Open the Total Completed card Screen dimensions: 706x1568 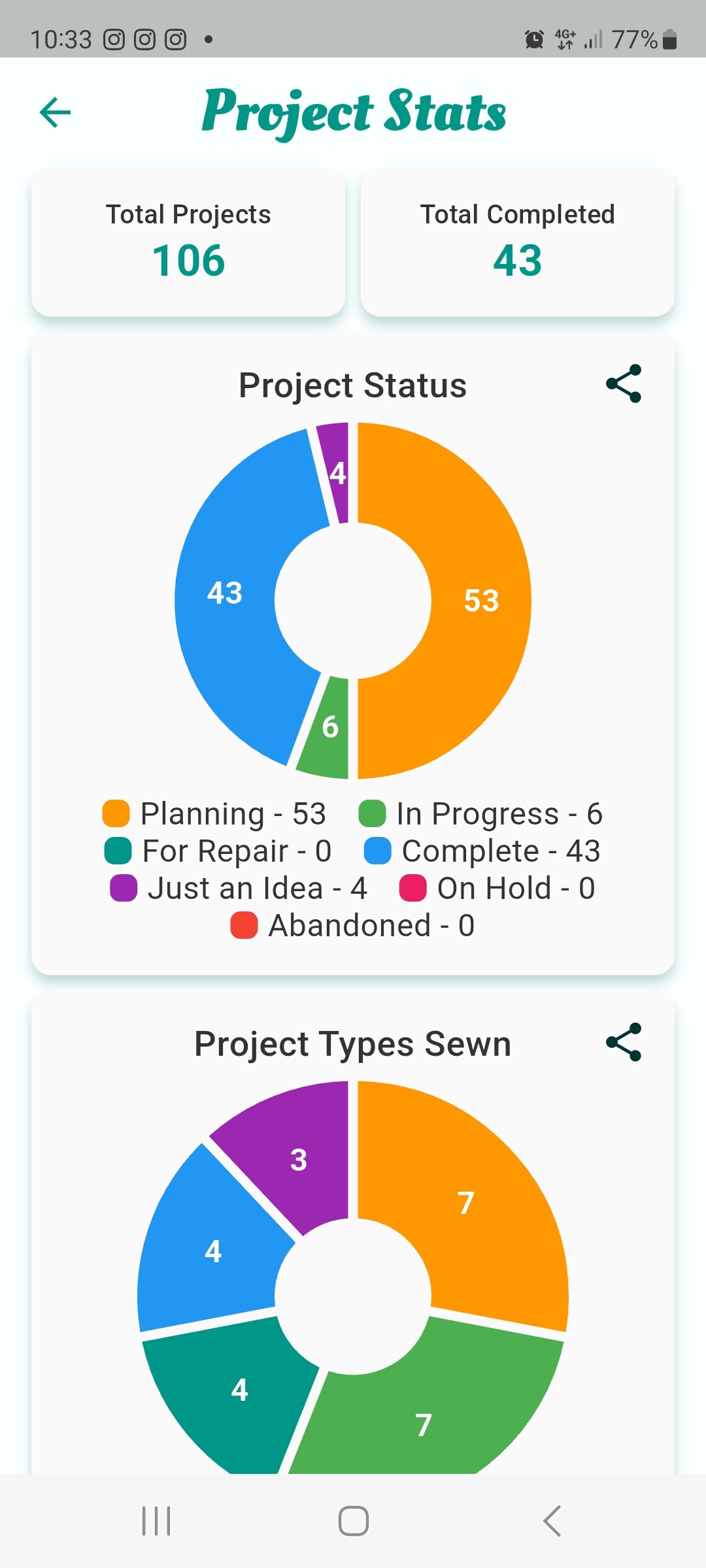[517, 242]
